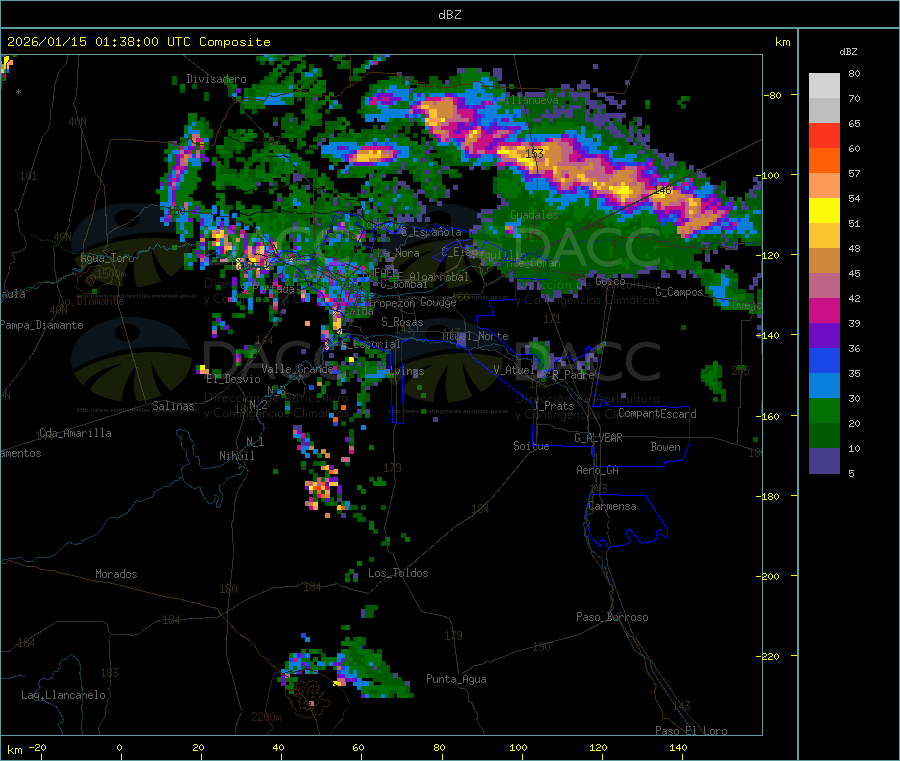The height and width of the screenshot is (761, 900).
Task: Click the 'J_Prats' map label
Action: (x=554, y=406)
